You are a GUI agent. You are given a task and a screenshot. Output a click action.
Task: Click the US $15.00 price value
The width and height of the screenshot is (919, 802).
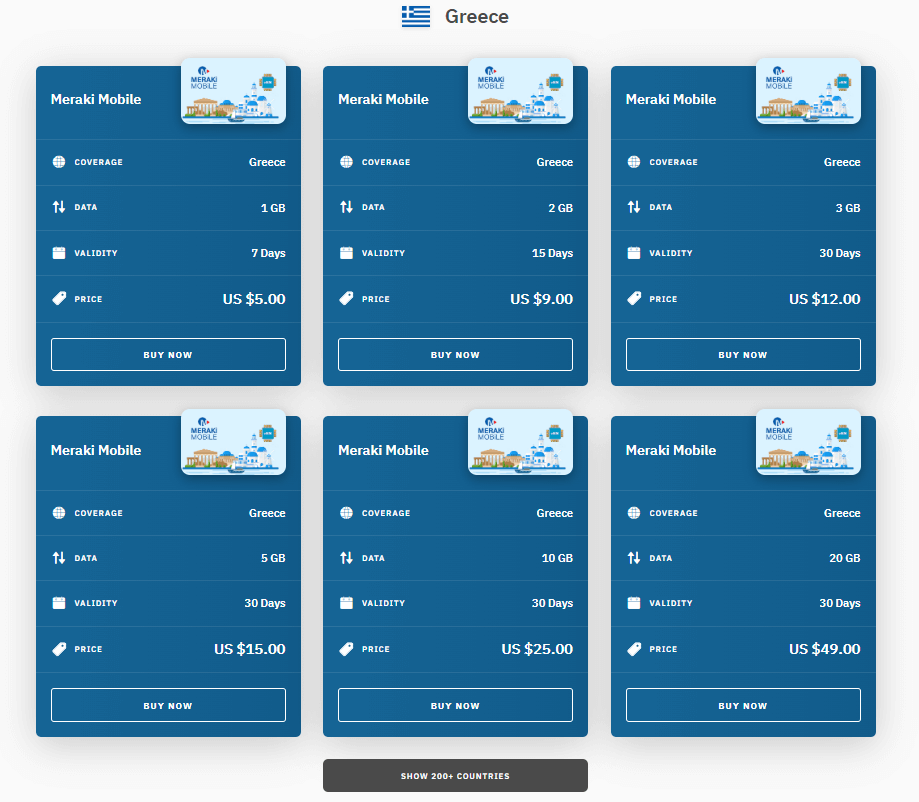click(250, 649)
